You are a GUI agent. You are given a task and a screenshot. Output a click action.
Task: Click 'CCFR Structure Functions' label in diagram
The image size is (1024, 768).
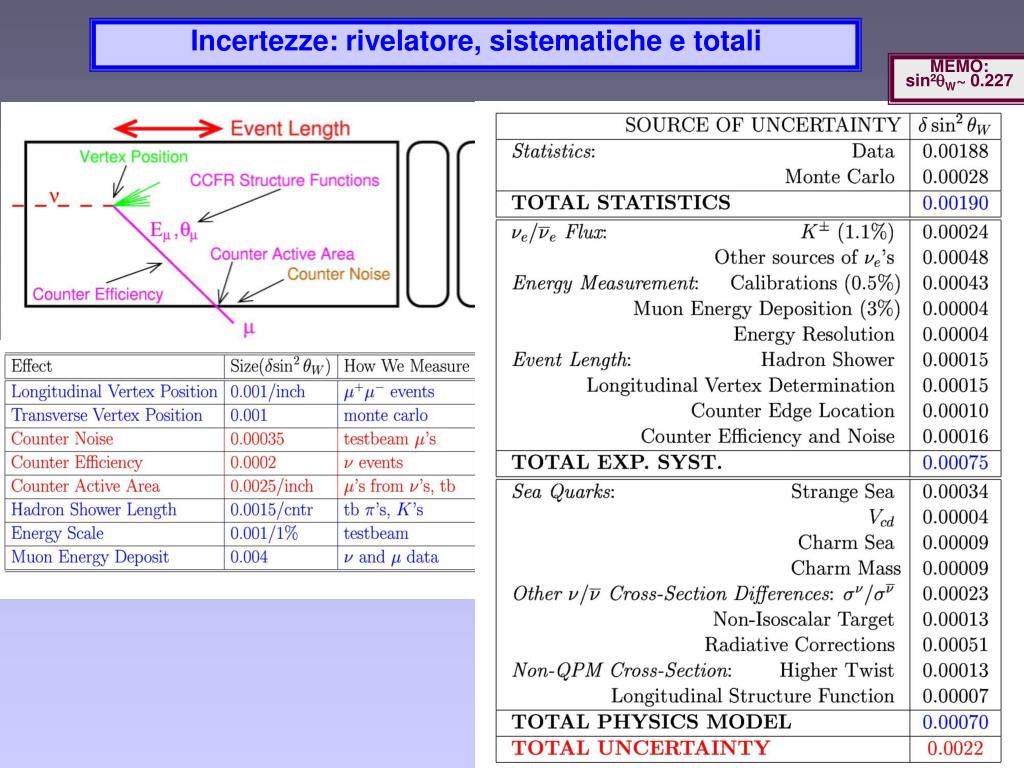pyautogui.click(x=284, y=180)
